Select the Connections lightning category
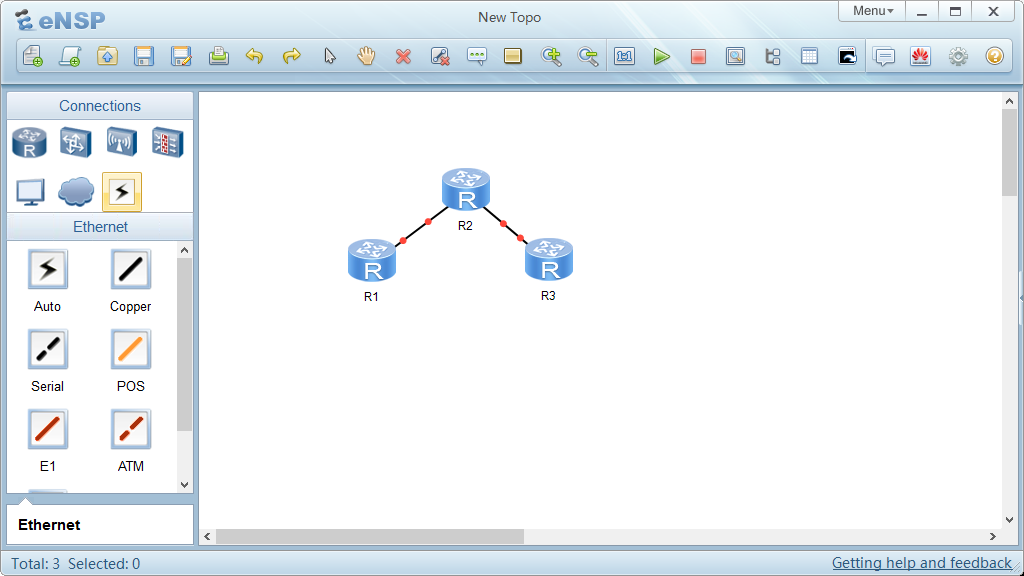Viewport: 1024px width, 576px height. pyautogui.click(x=122, y=192)
